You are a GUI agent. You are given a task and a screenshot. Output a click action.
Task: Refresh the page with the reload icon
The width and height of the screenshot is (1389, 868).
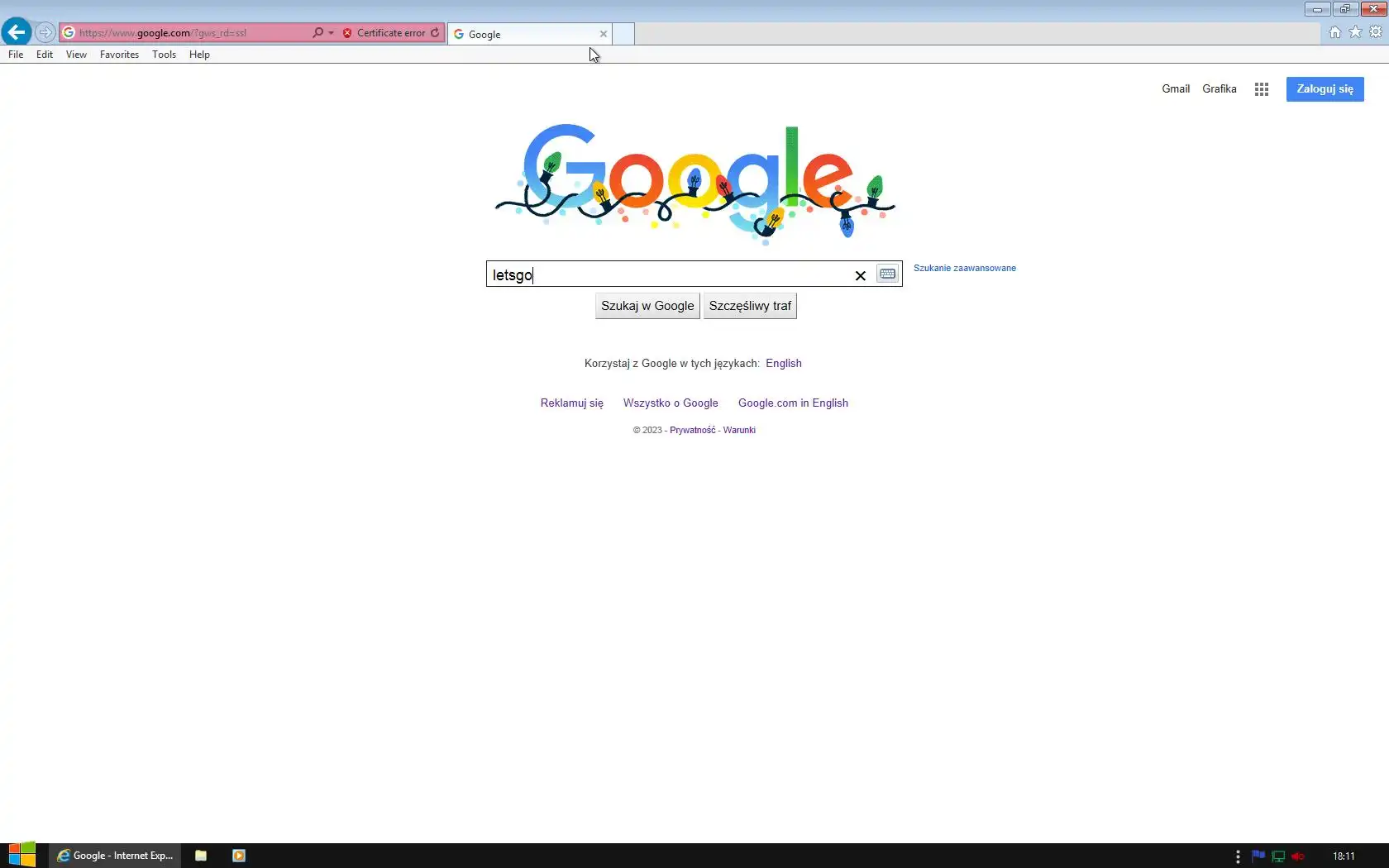click(x=436, y=33)
